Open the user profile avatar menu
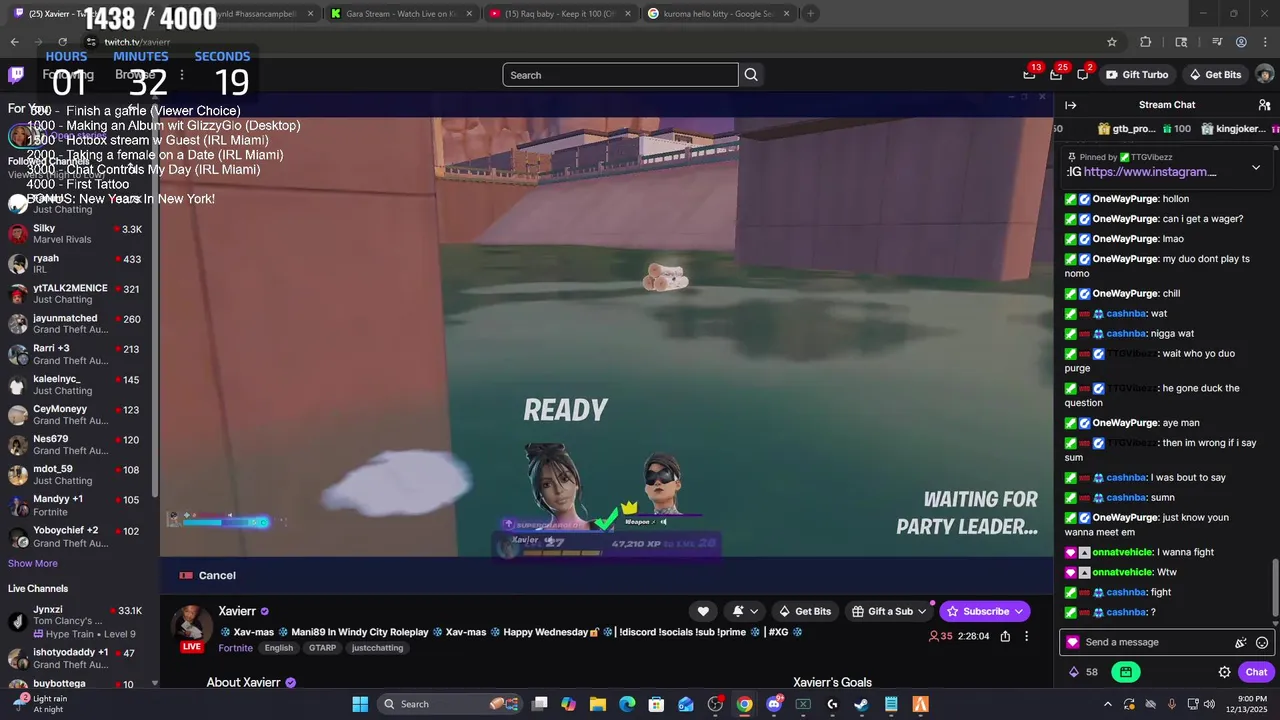The width and height of the screenshot is (1280, 720). (1265, 75)
